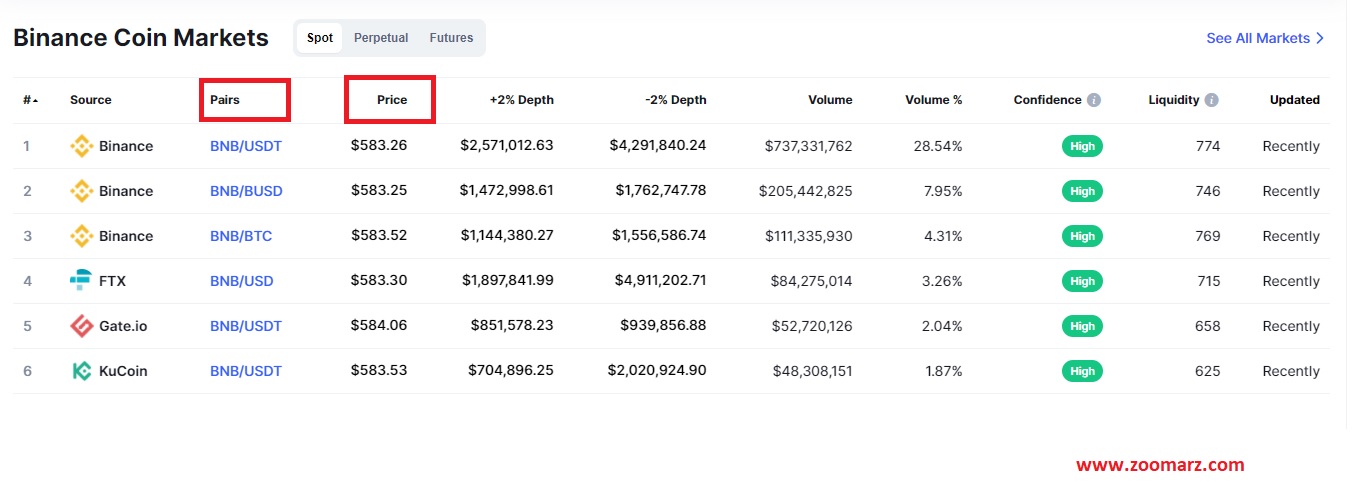Click the price $583.52
This screenshot has width=1358, height=482.
tap(379, 236)
